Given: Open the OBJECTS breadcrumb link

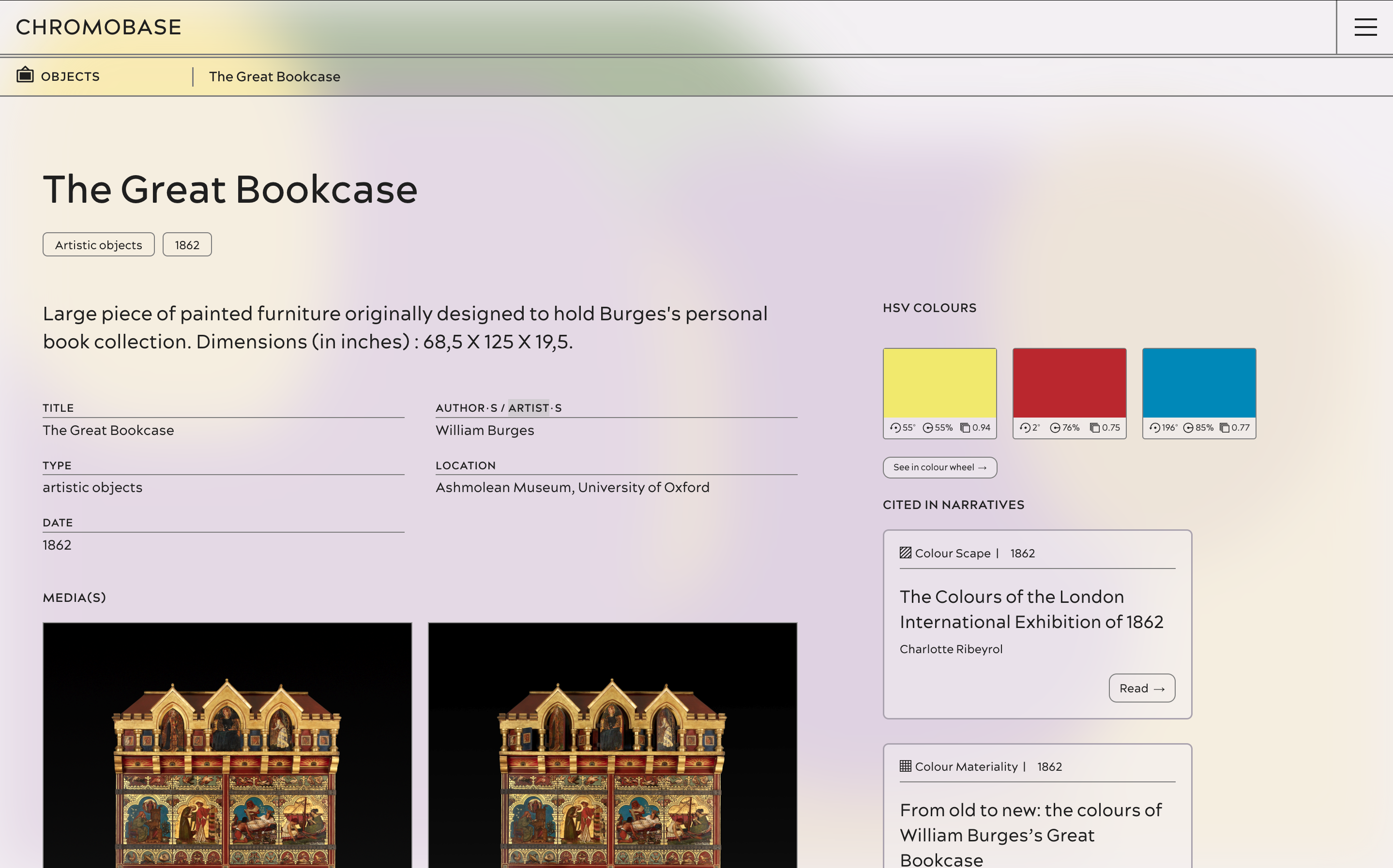Looking at the screenshot, I should click(x=70, y=76).
